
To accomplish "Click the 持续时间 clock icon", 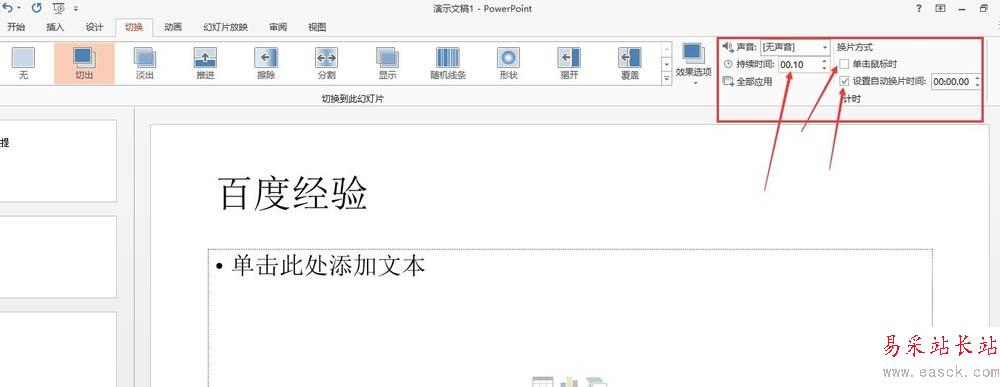I will pyautogui.click(x=728, y=64).
